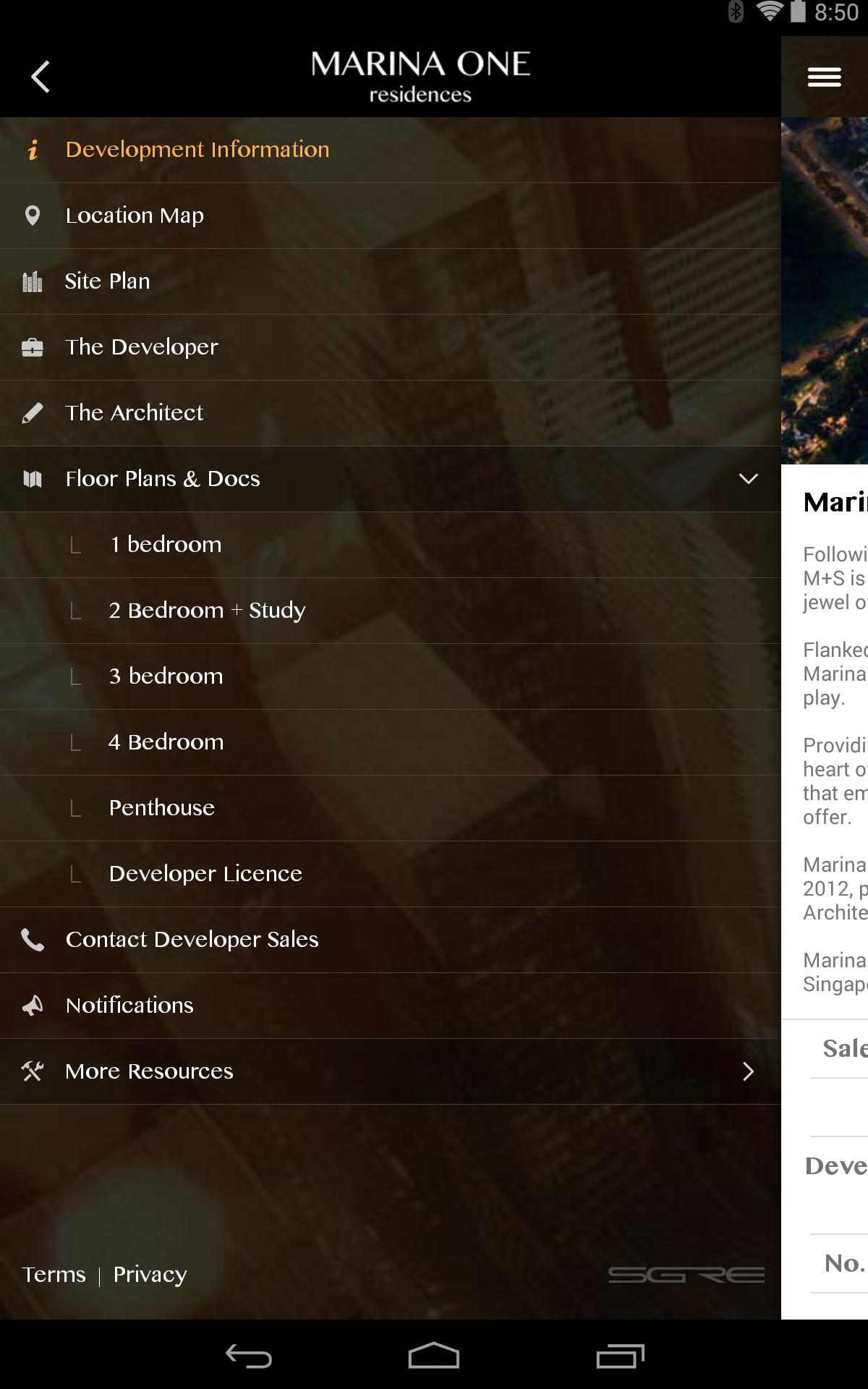Open the Privacy link

pyautogui.click(x=150, y=1275)
